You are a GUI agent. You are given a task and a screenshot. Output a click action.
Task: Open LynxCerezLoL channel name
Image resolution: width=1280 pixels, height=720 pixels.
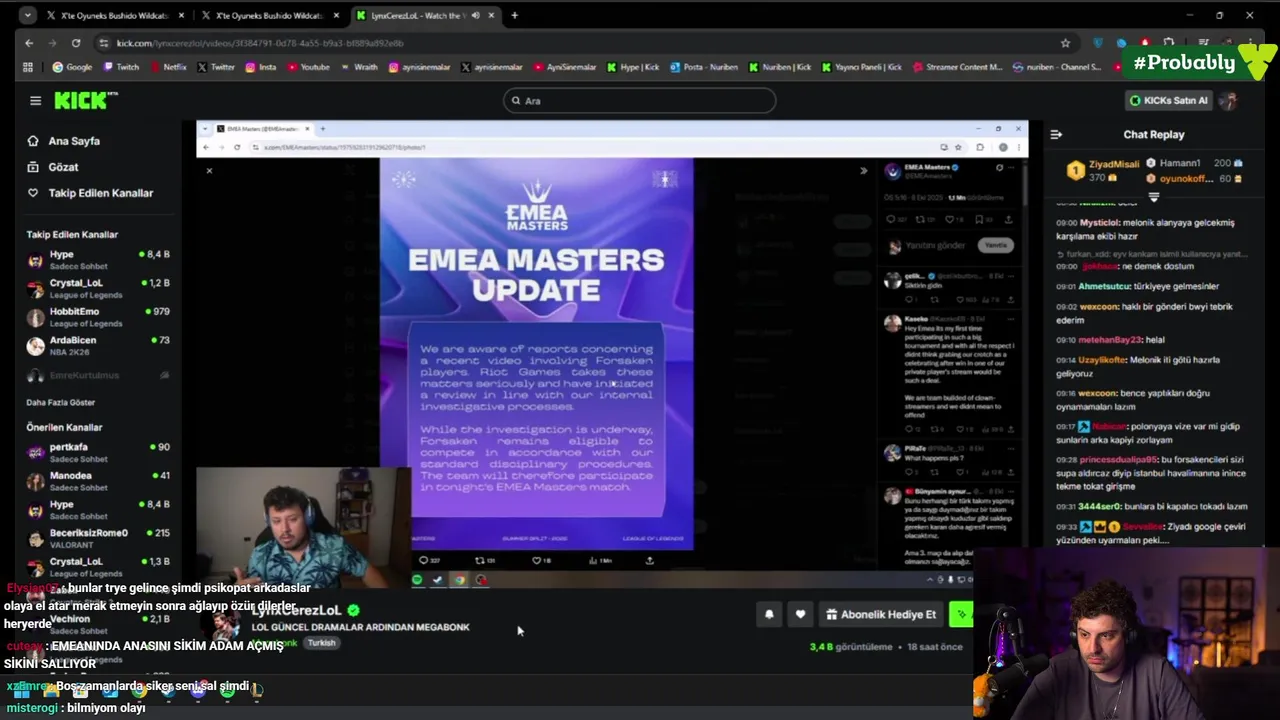[x=297, y=610]
